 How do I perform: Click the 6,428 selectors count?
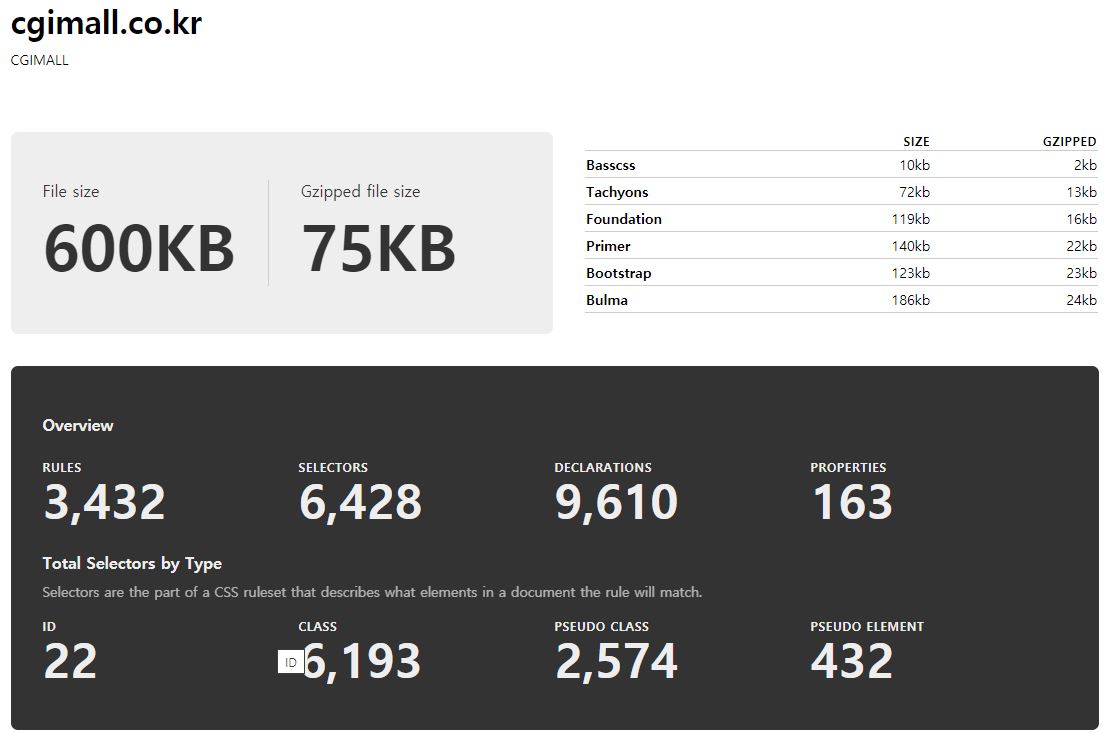point(360,502)
